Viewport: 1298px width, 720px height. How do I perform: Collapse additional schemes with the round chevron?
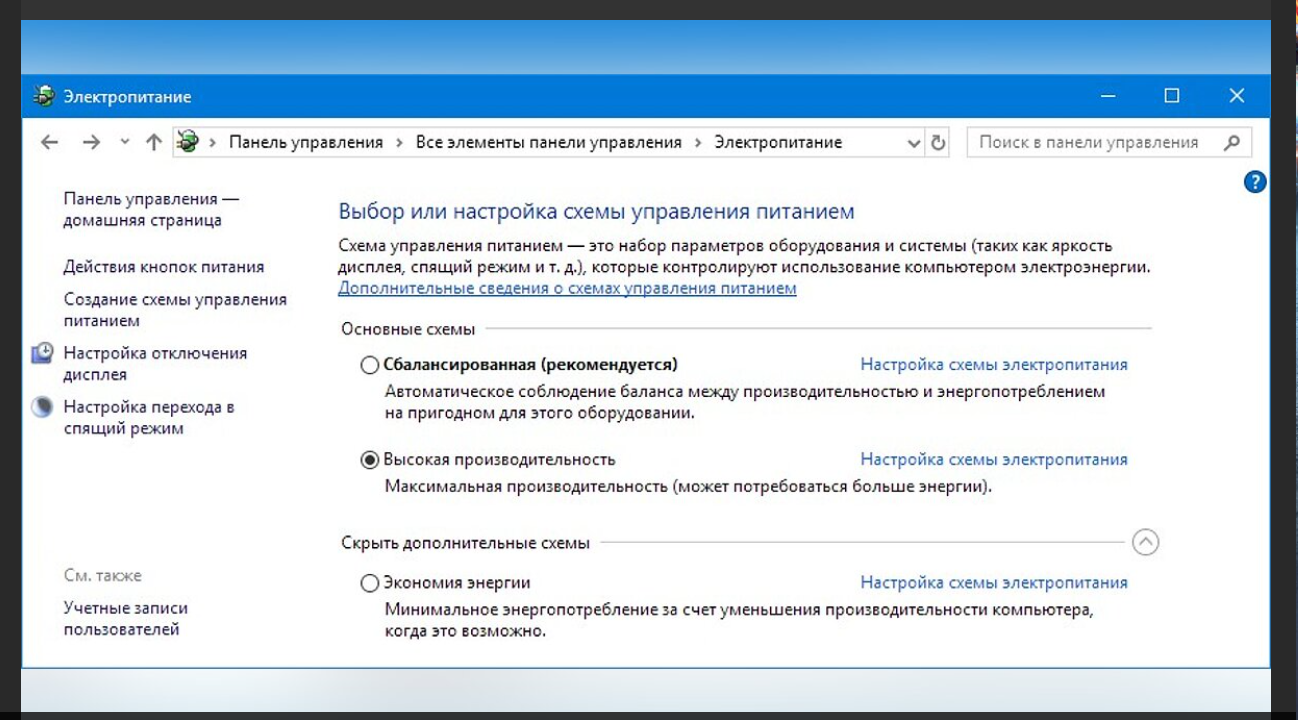coord(1145,542)
